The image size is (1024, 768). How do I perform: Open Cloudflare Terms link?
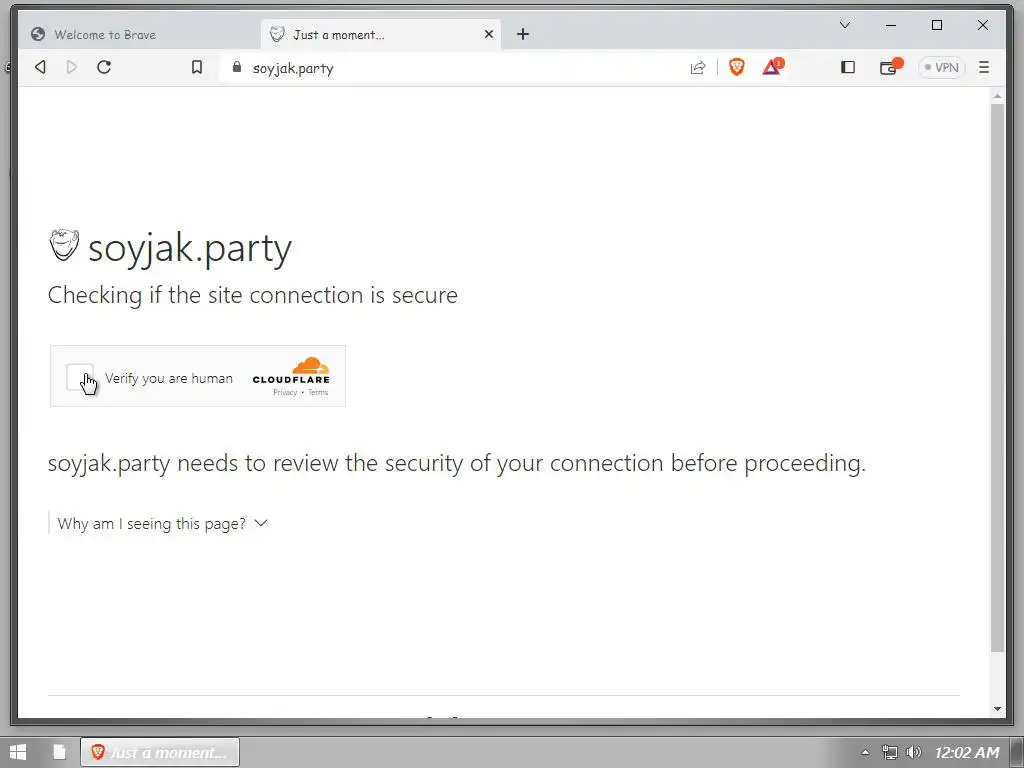click(x=318, y=392)
